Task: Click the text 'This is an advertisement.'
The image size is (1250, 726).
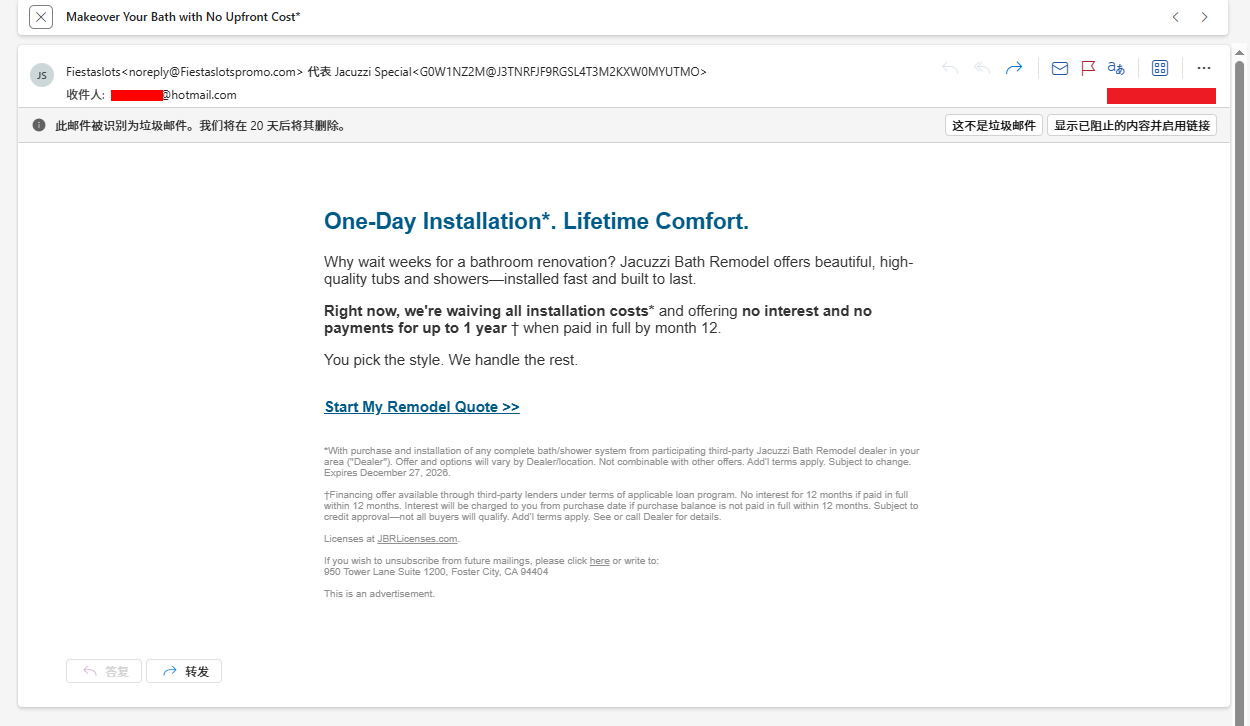Action: tap(379, 594)
